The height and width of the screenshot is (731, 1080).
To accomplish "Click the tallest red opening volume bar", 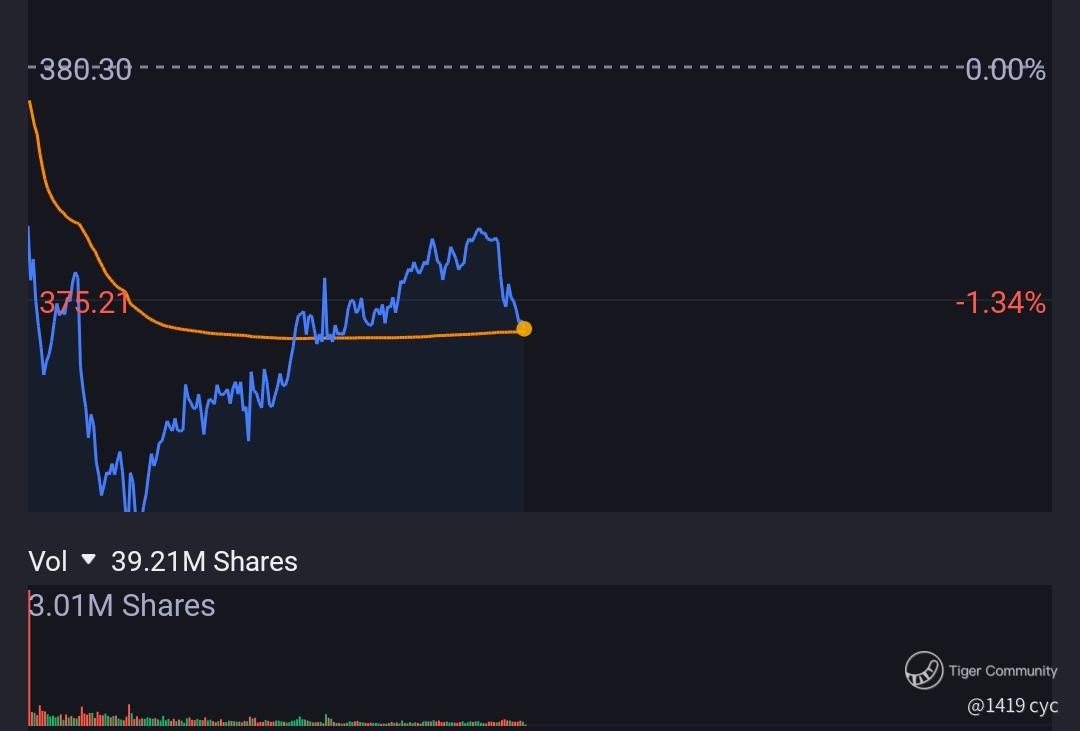I will 30,657.
